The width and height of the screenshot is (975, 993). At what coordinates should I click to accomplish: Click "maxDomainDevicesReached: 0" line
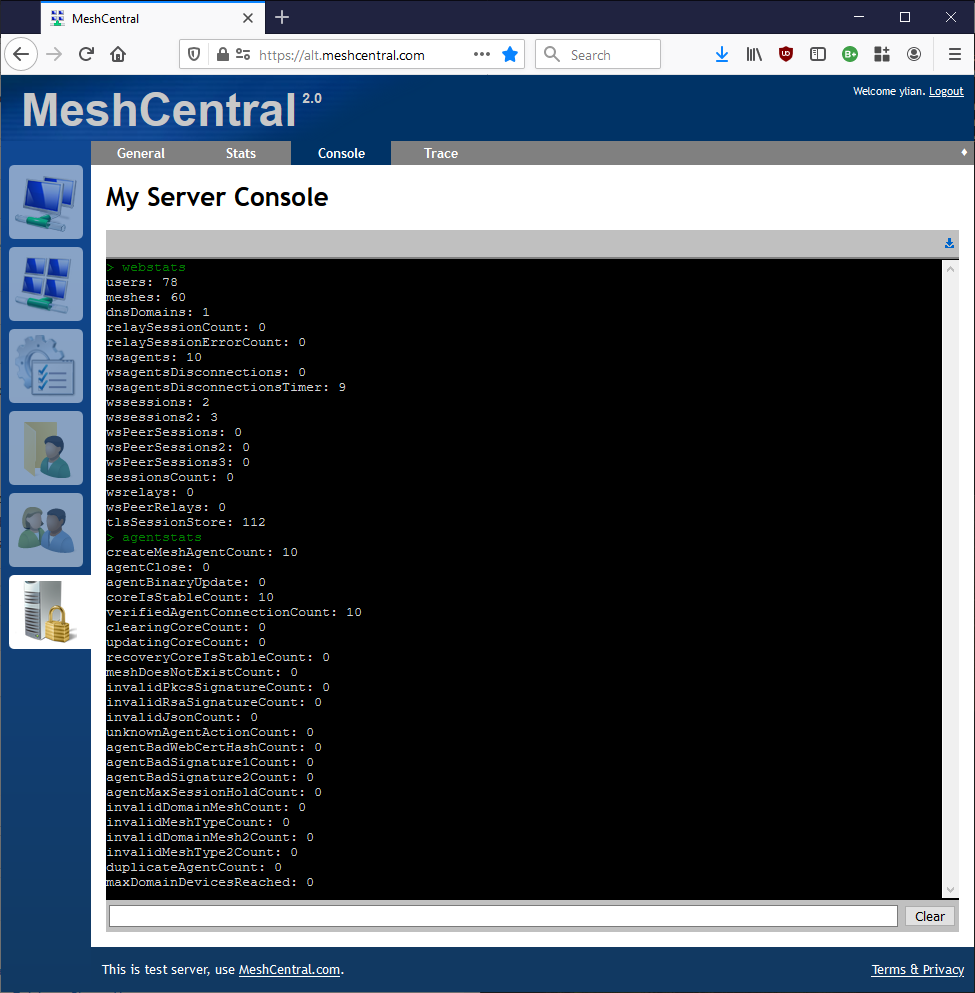pyautogui.click(x=210, y=882)
